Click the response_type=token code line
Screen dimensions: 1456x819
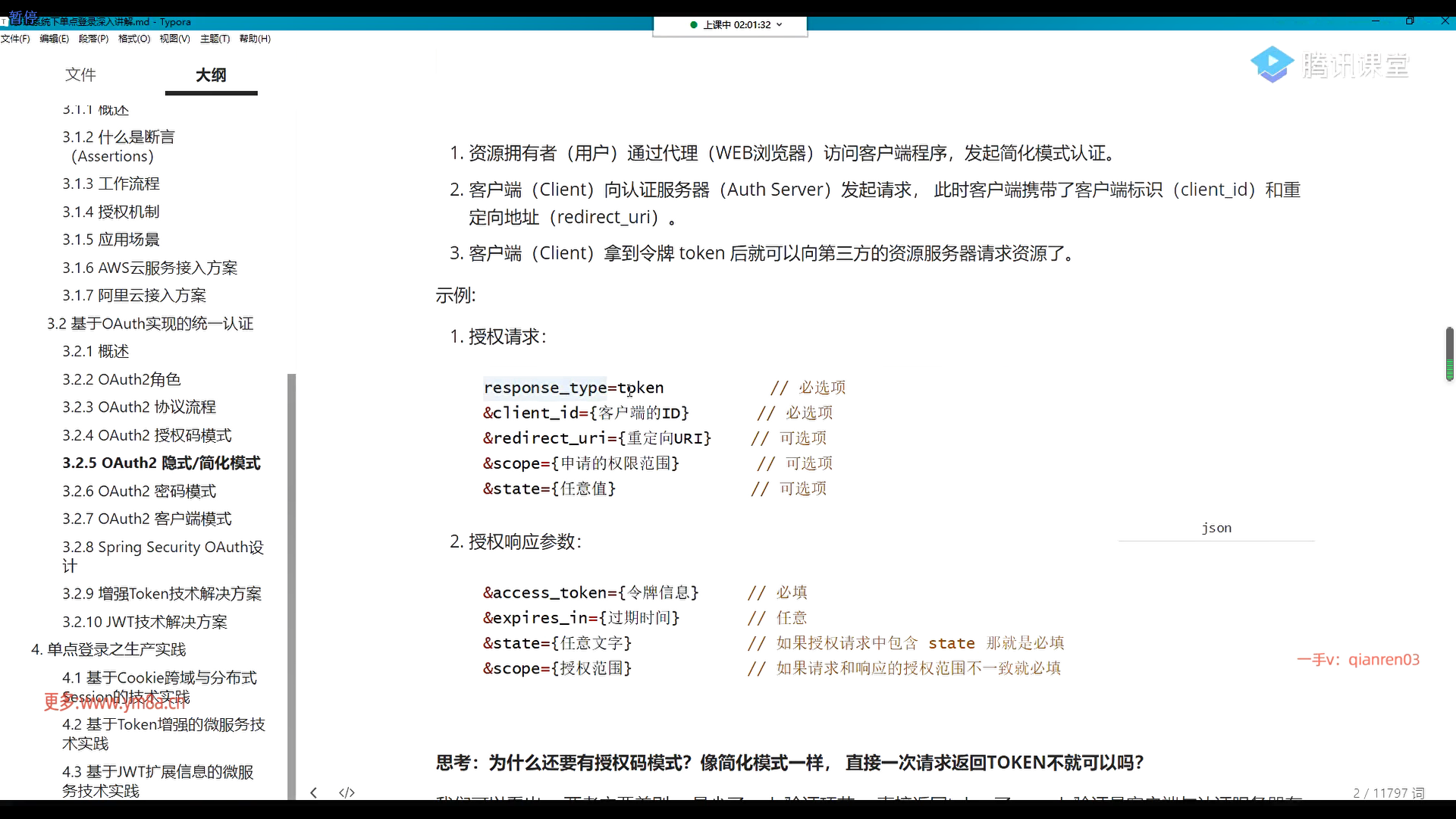(x=573, y=388)
